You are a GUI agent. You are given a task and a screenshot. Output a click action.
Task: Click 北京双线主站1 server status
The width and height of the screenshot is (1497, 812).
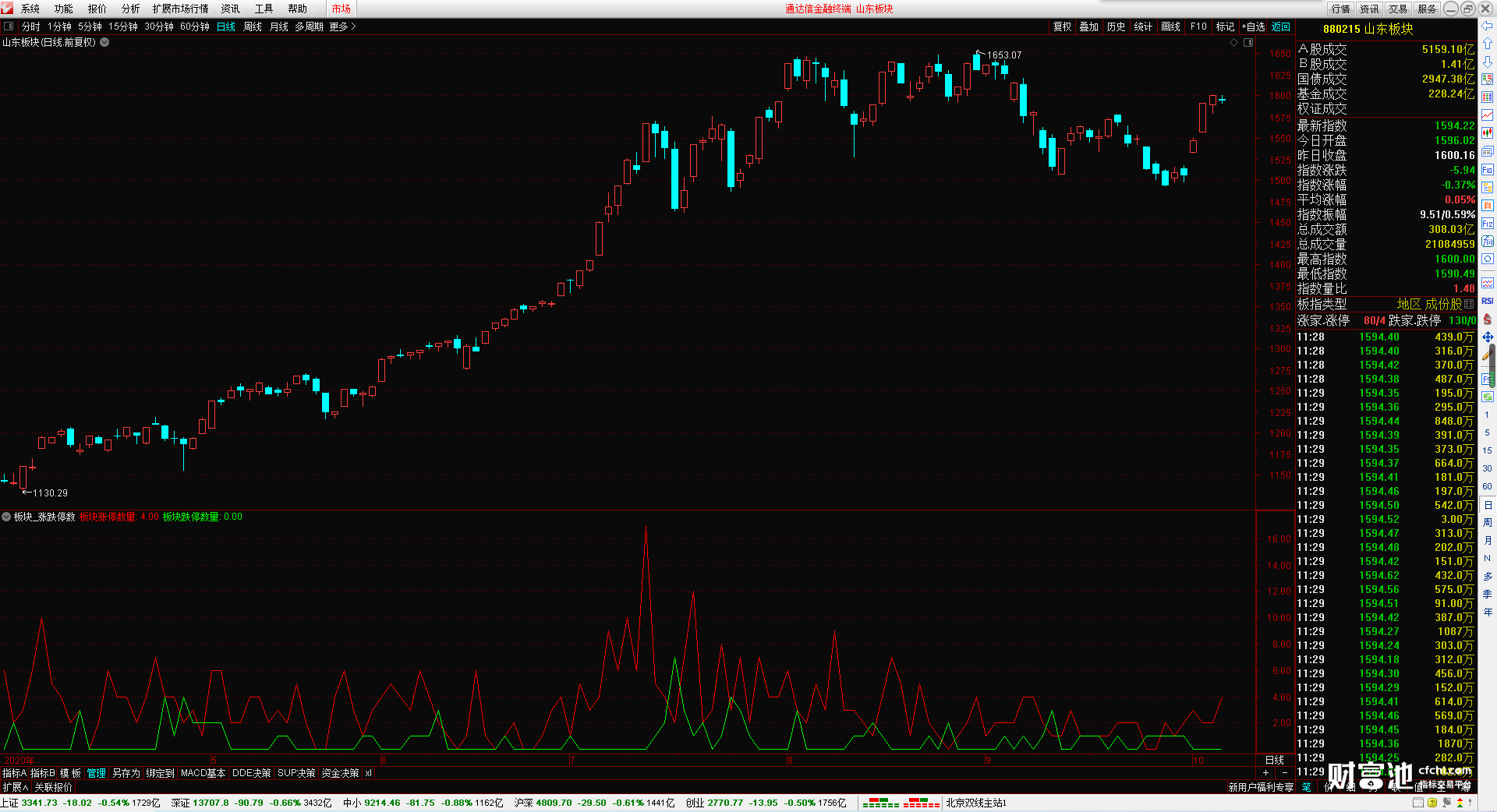coord(976,803)
